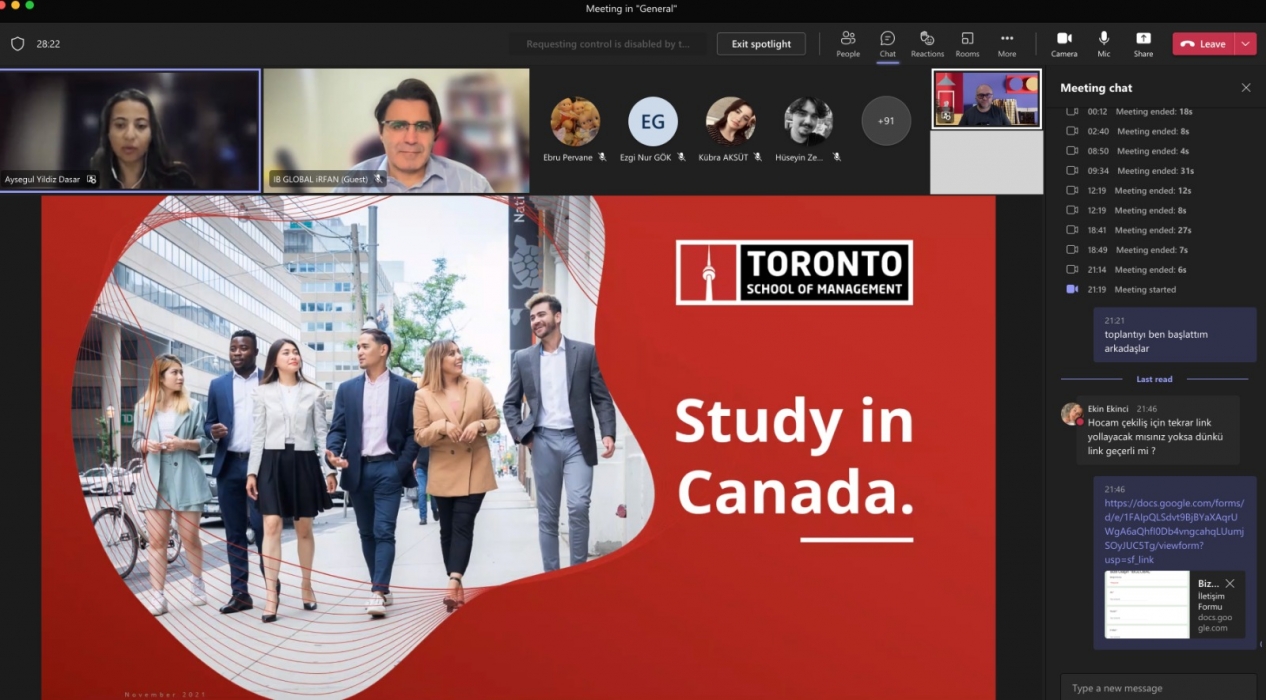
Task: Click Kübra AKSÜT's muted mic icon
Action: click(758, 157)
